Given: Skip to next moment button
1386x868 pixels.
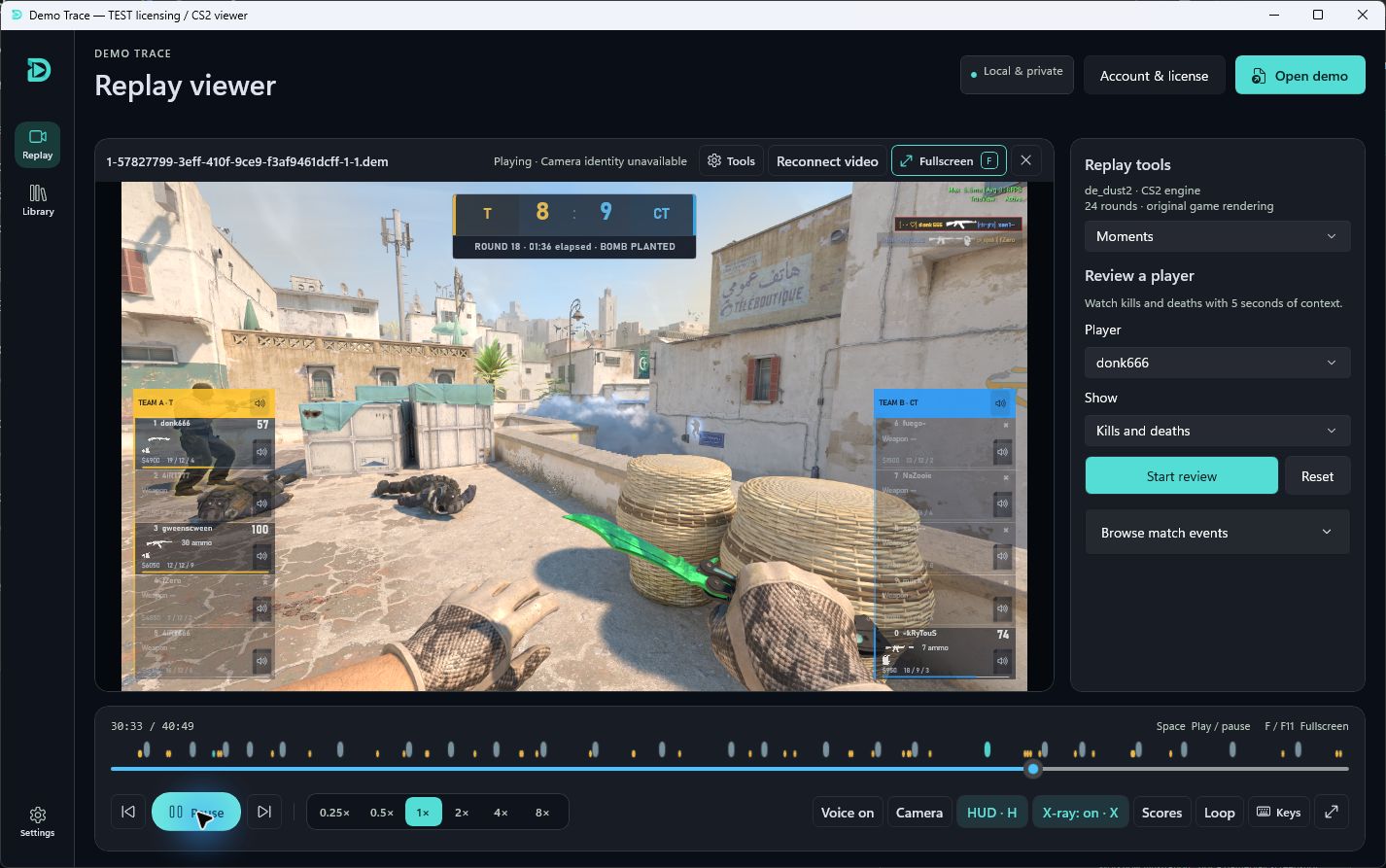Looking at the screenshot, I should 264,812.
